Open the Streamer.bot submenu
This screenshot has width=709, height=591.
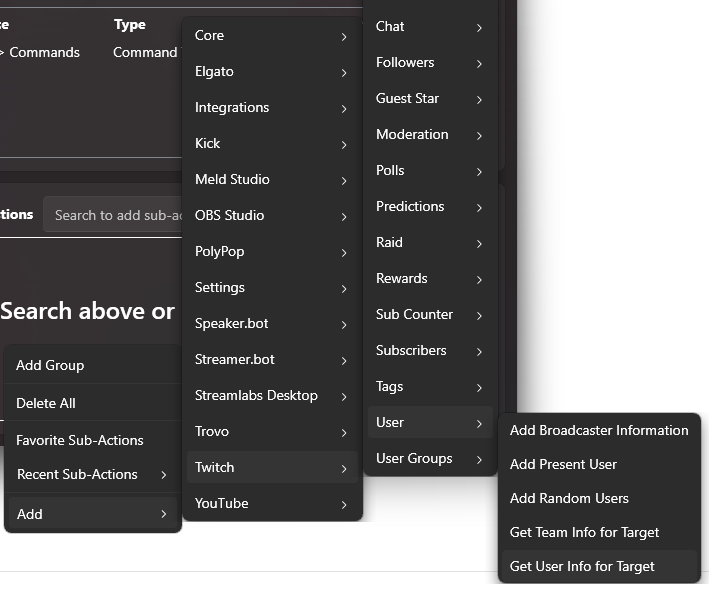[x=272, y=359]
